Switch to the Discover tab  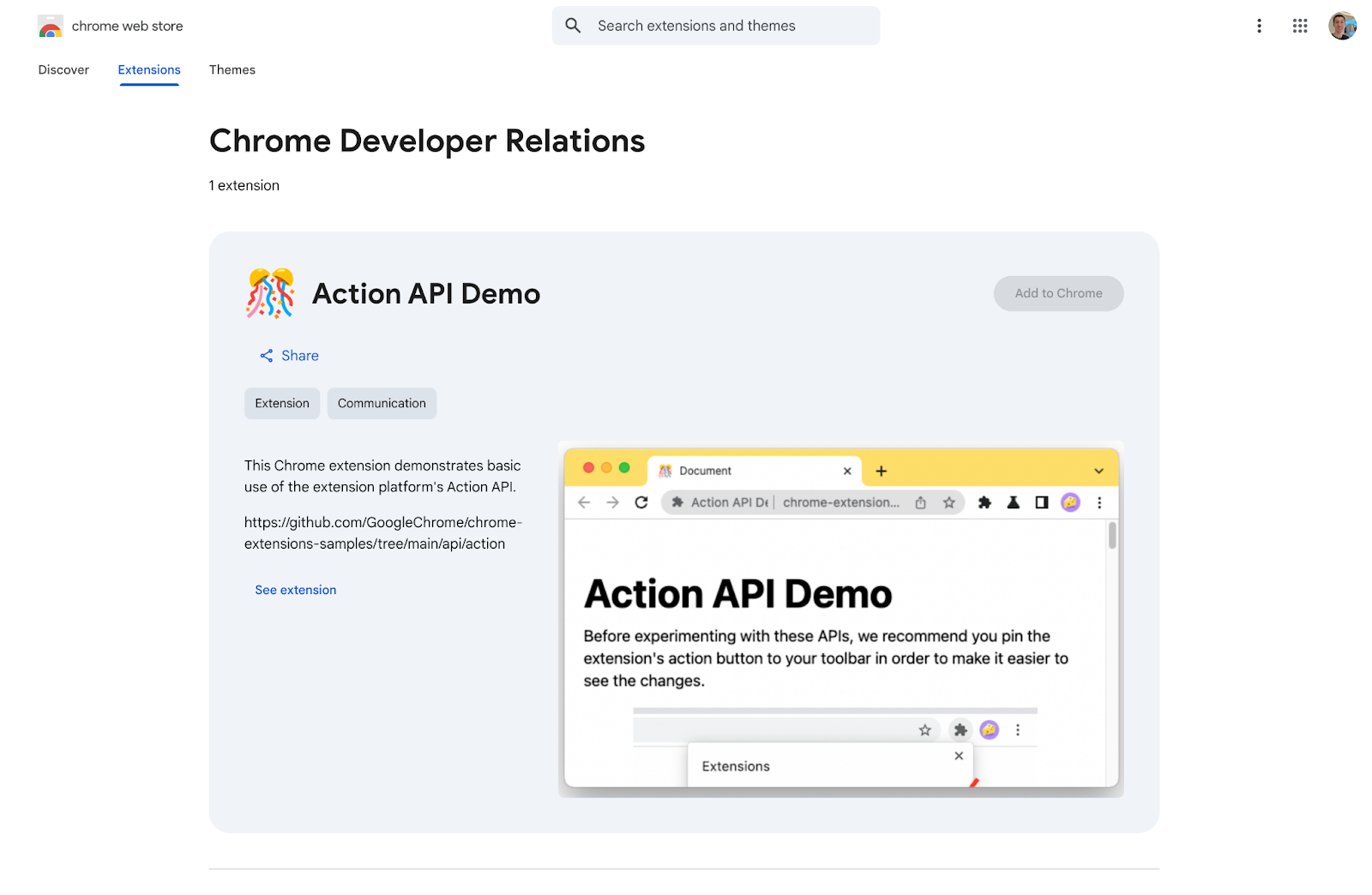pos(63,69)
